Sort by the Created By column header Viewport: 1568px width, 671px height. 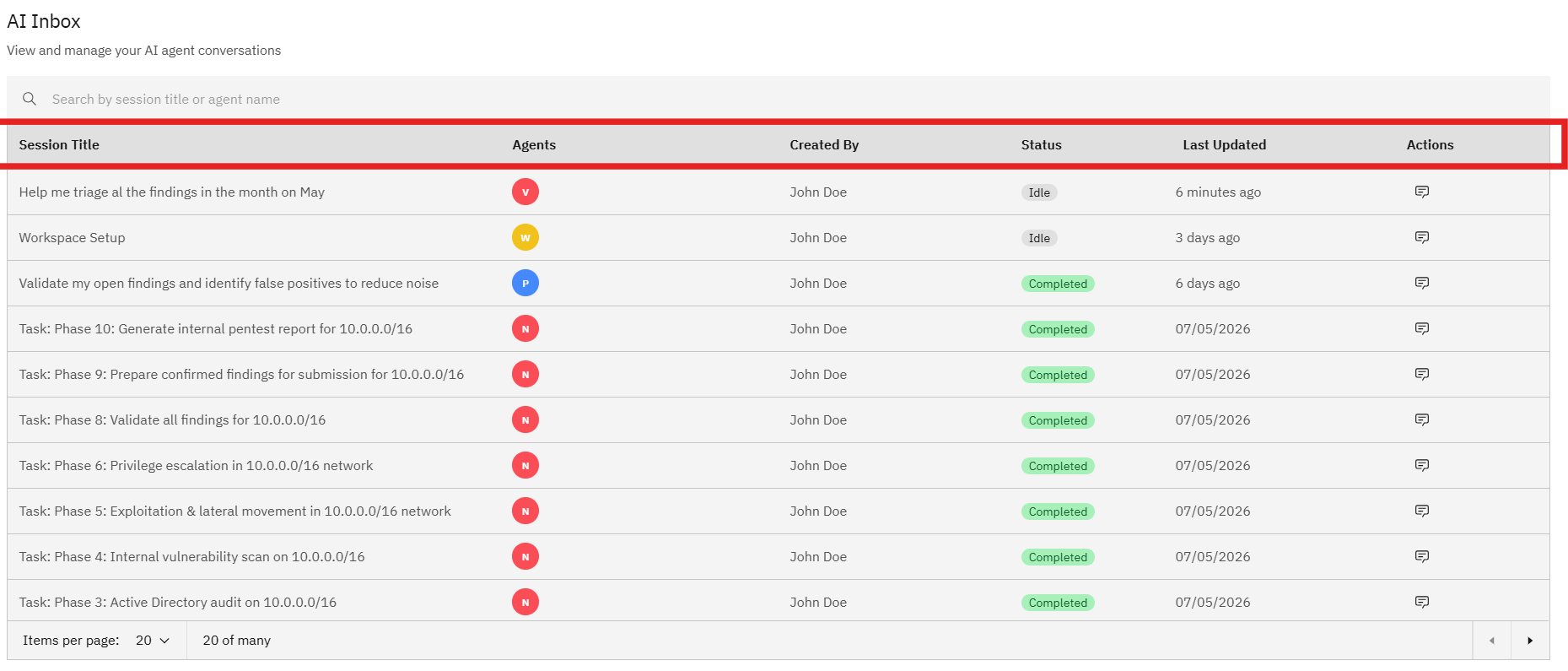(824, 144)
